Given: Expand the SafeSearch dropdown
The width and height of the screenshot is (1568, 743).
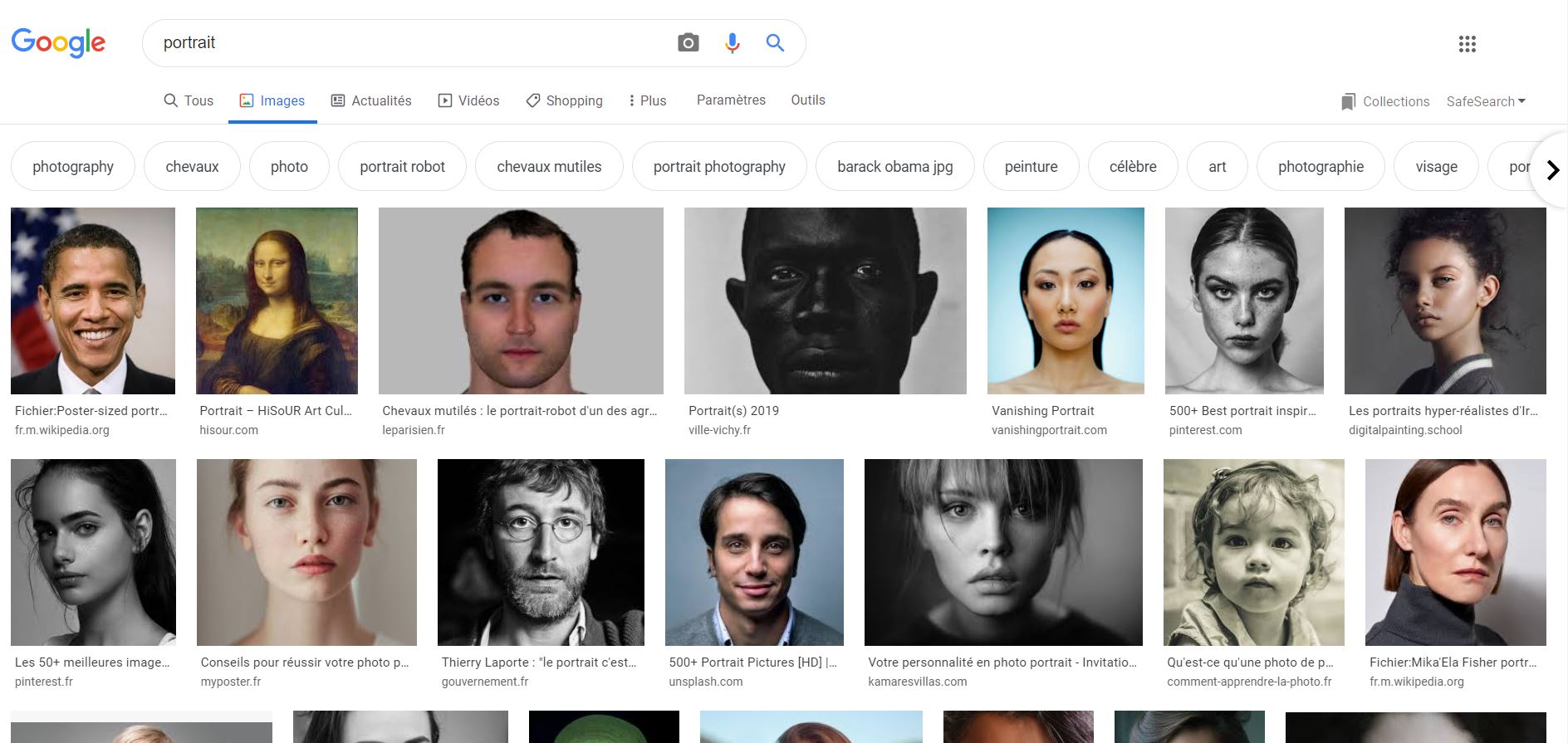Looking at the screenshot, I should [x=1486, y=101].
